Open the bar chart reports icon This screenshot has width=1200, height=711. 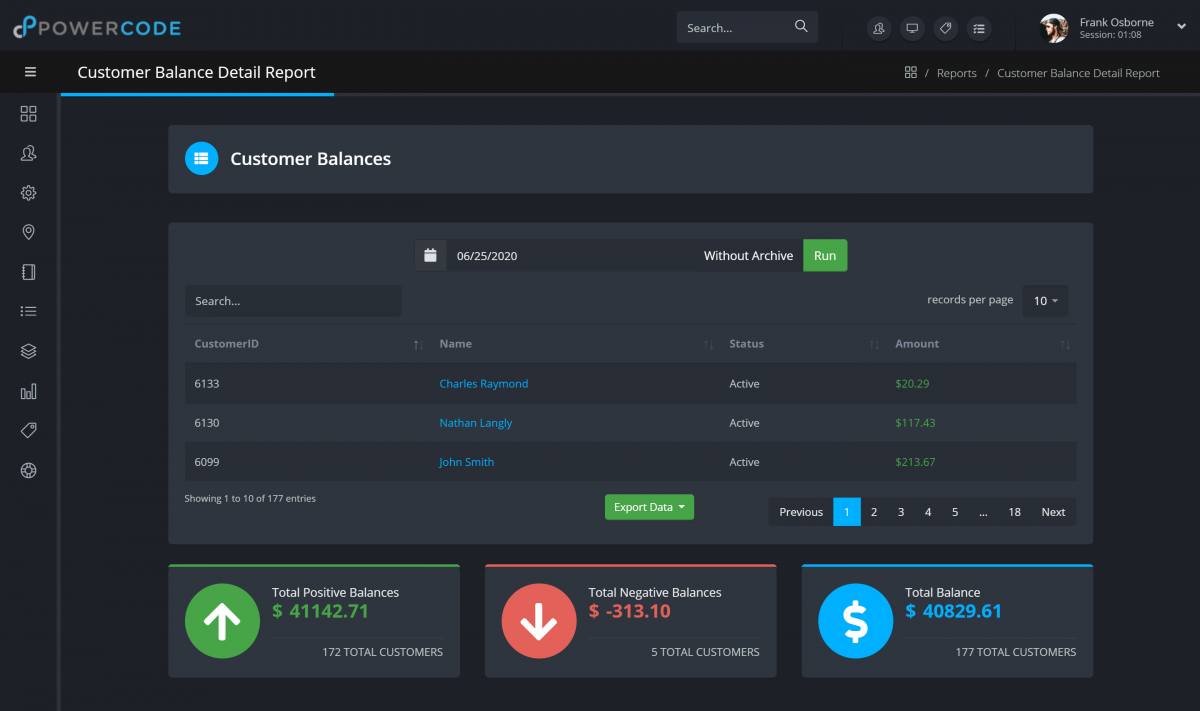tap(28, 391)
